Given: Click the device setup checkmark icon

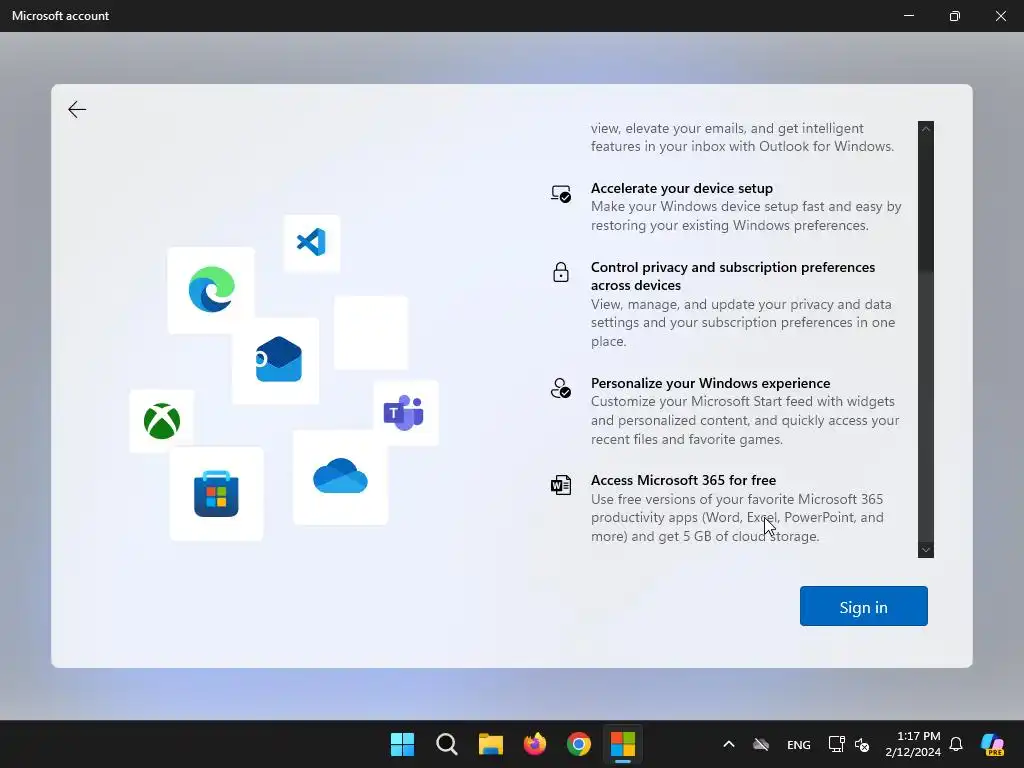Looking at the screenshot, I should [561, 194].
